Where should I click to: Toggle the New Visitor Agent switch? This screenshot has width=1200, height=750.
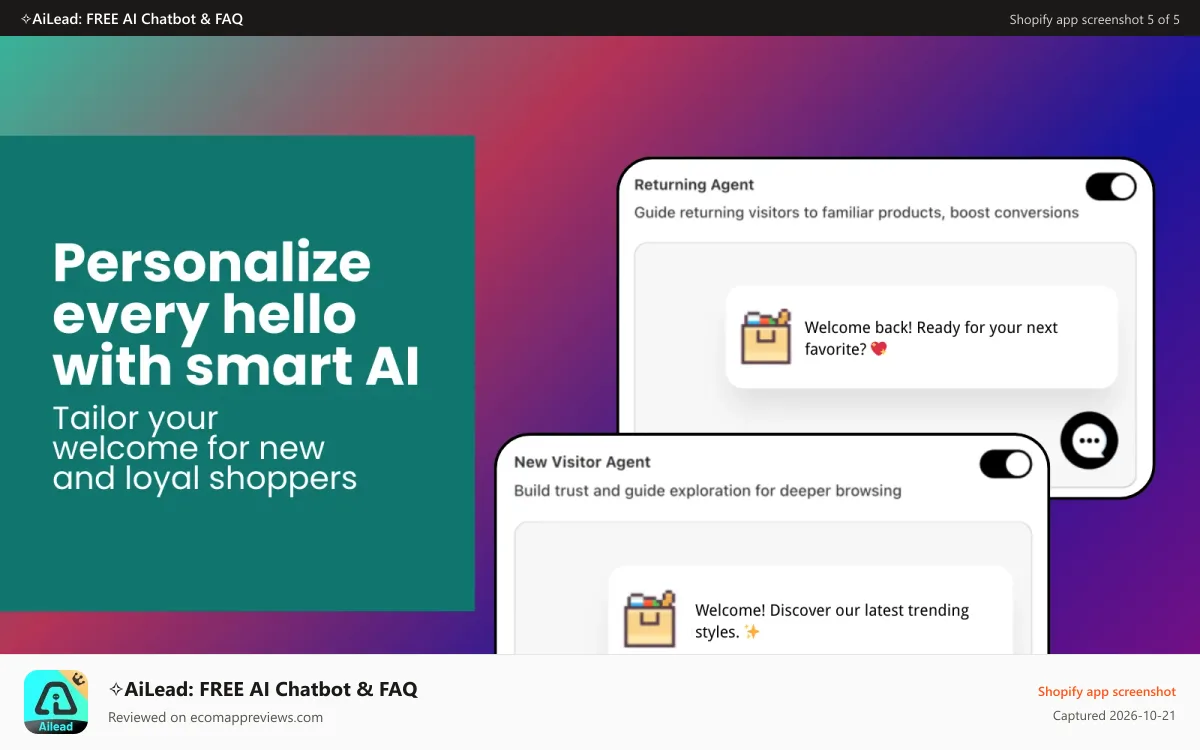(1005, 464)
